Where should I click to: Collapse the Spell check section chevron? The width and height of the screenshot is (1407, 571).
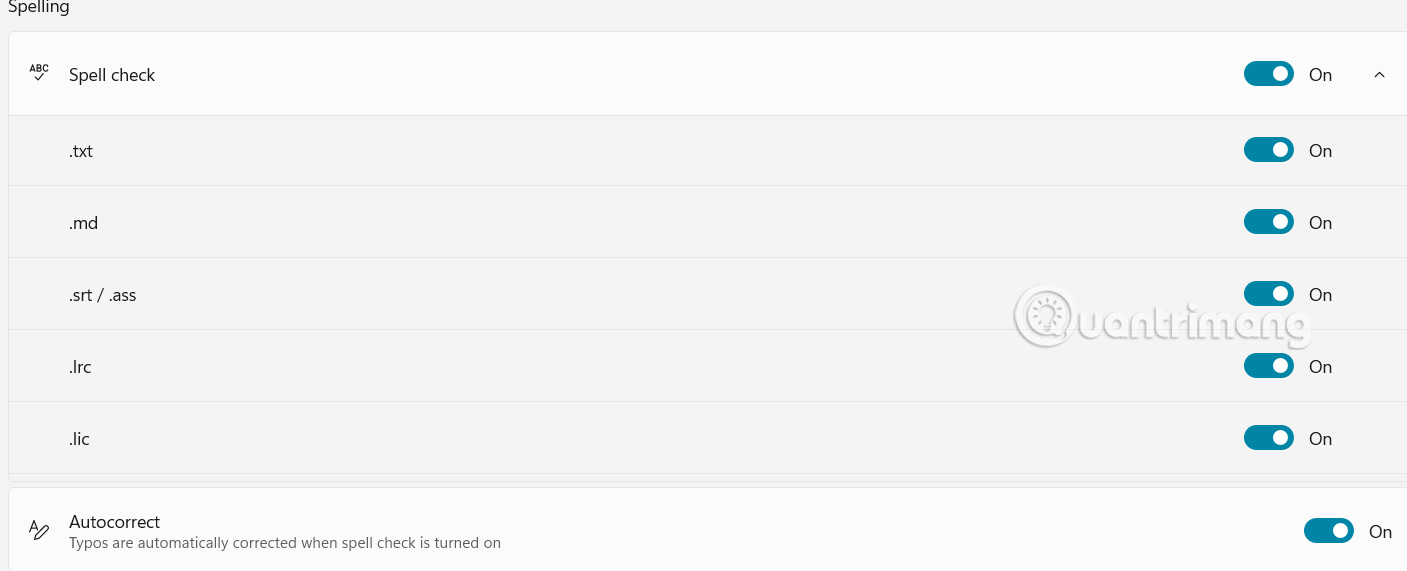point(1379,74)
